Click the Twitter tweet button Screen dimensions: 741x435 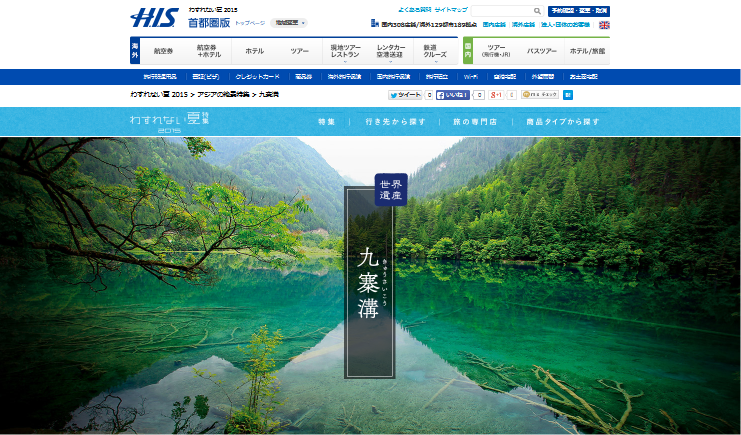[405, 95]
